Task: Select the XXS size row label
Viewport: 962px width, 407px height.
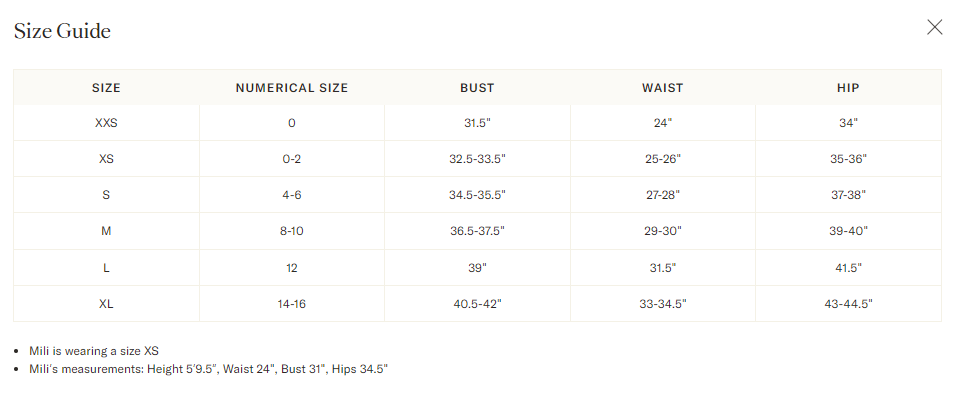Action: 106,123
